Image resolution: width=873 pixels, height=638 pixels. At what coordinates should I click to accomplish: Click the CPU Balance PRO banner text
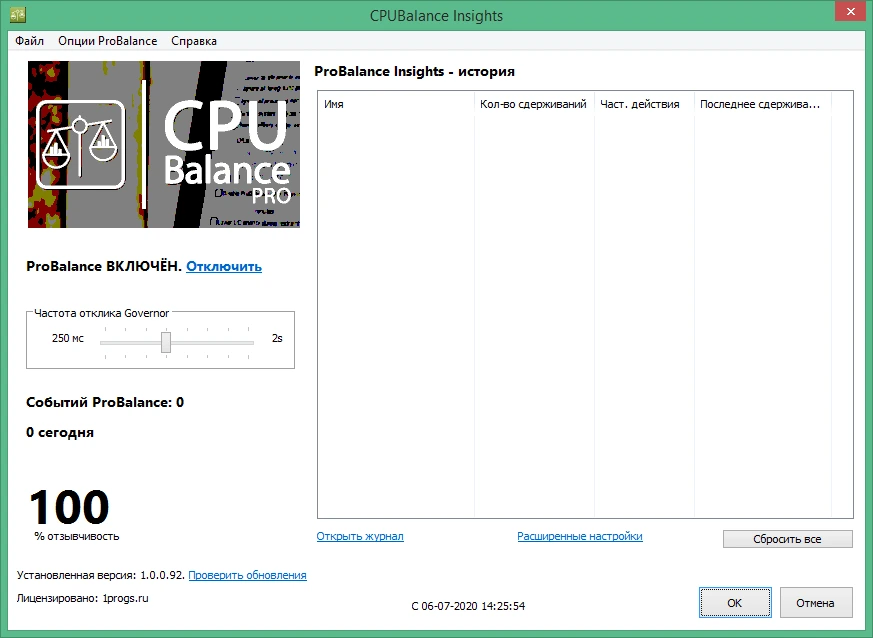click(x=228, y=150)
